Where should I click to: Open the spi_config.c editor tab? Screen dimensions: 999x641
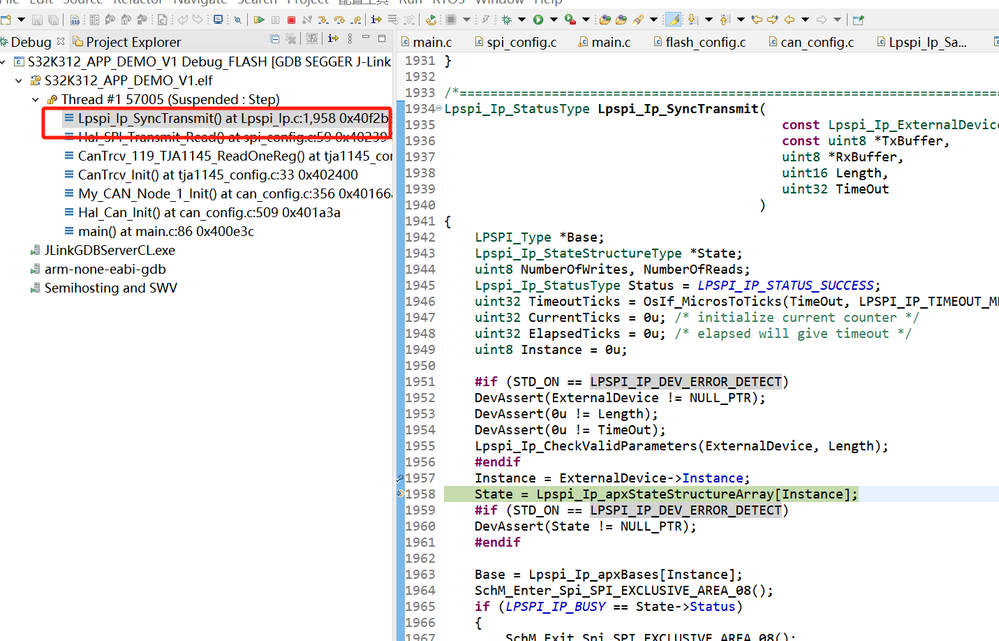coord(515,42)
